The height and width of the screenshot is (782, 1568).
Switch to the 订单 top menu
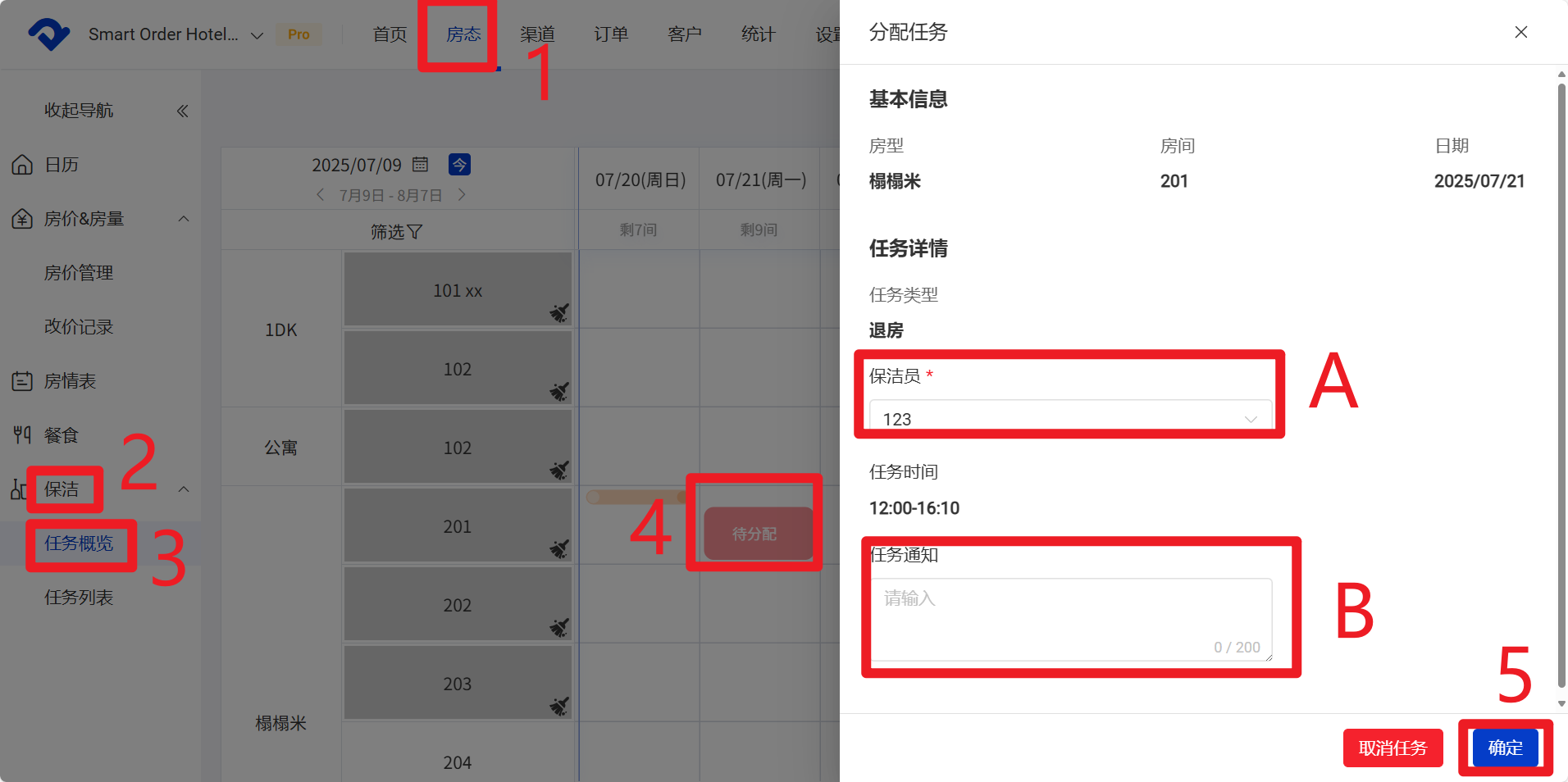611,34
